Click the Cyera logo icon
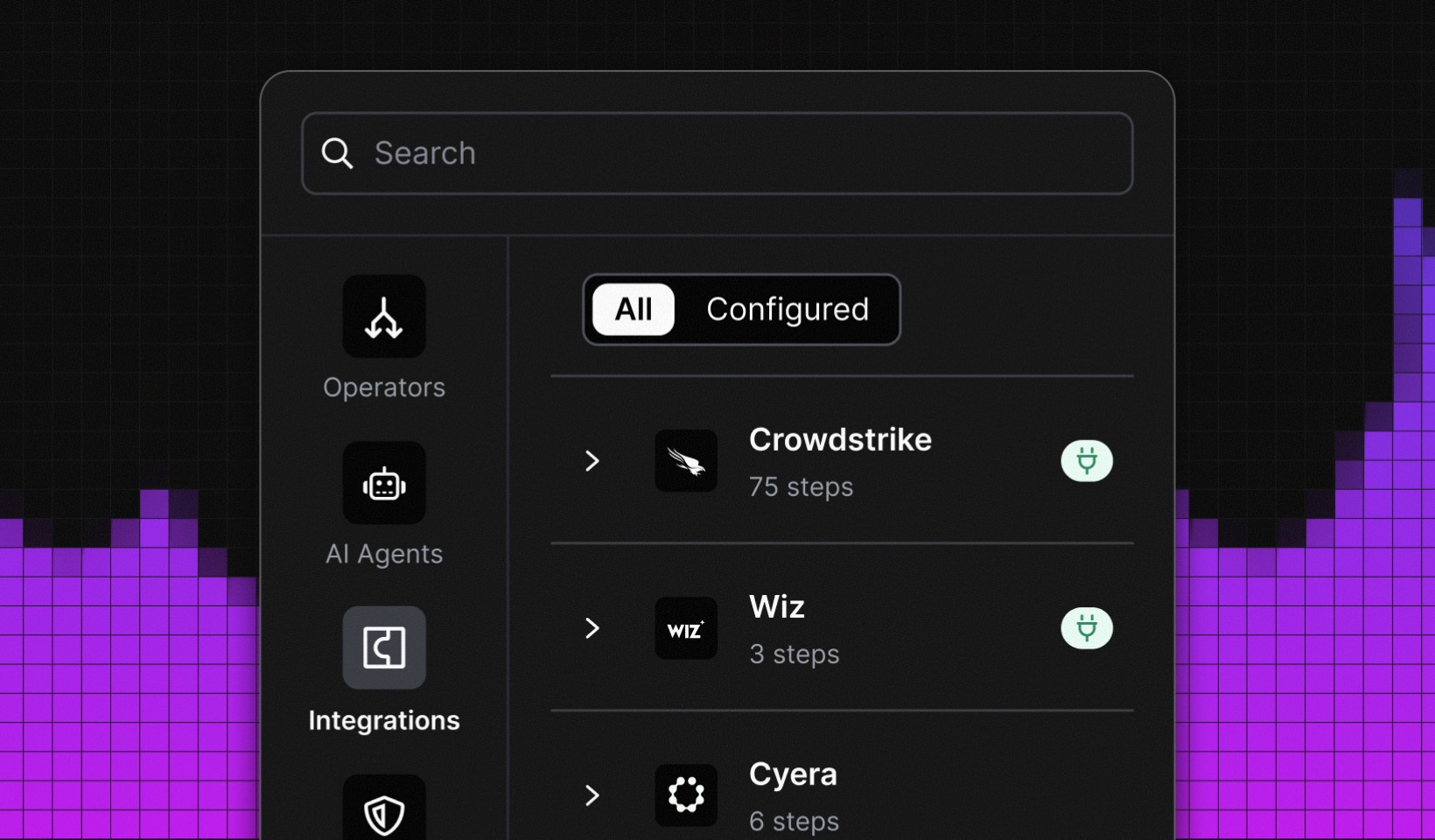 (x=686, y=795)
